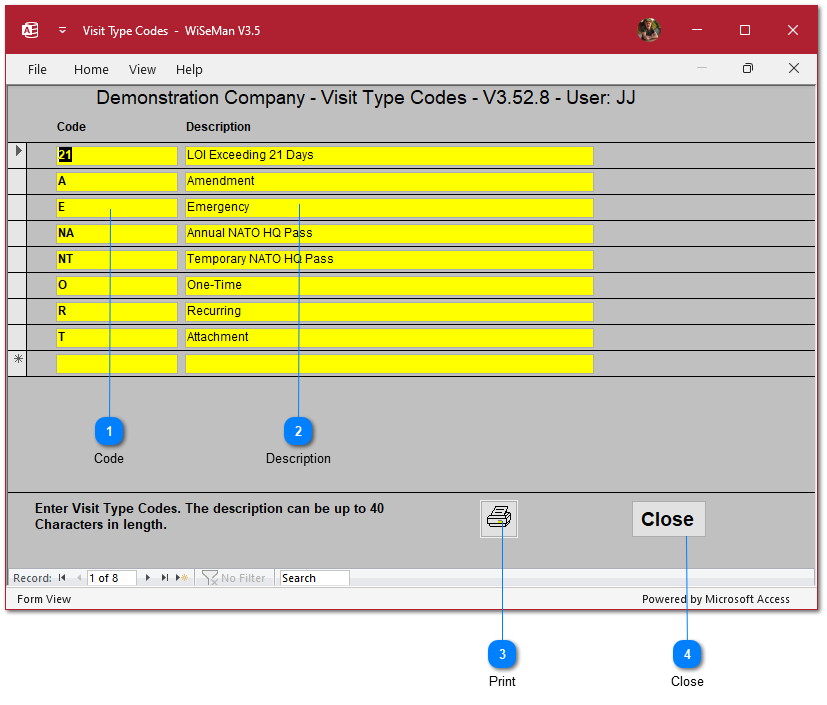Viewport: 827px width, 705px height.
Task: Select the new record row selector
Action: (x=17, y=363)
